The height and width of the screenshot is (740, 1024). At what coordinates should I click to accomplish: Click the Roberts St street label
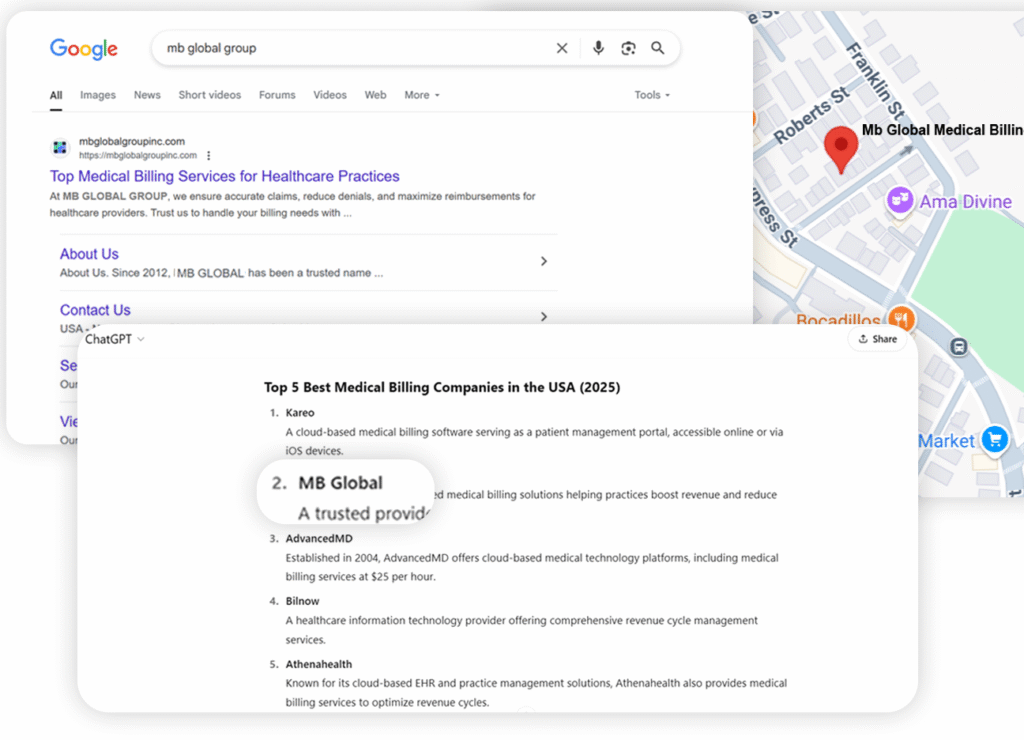tap(812, 114)
